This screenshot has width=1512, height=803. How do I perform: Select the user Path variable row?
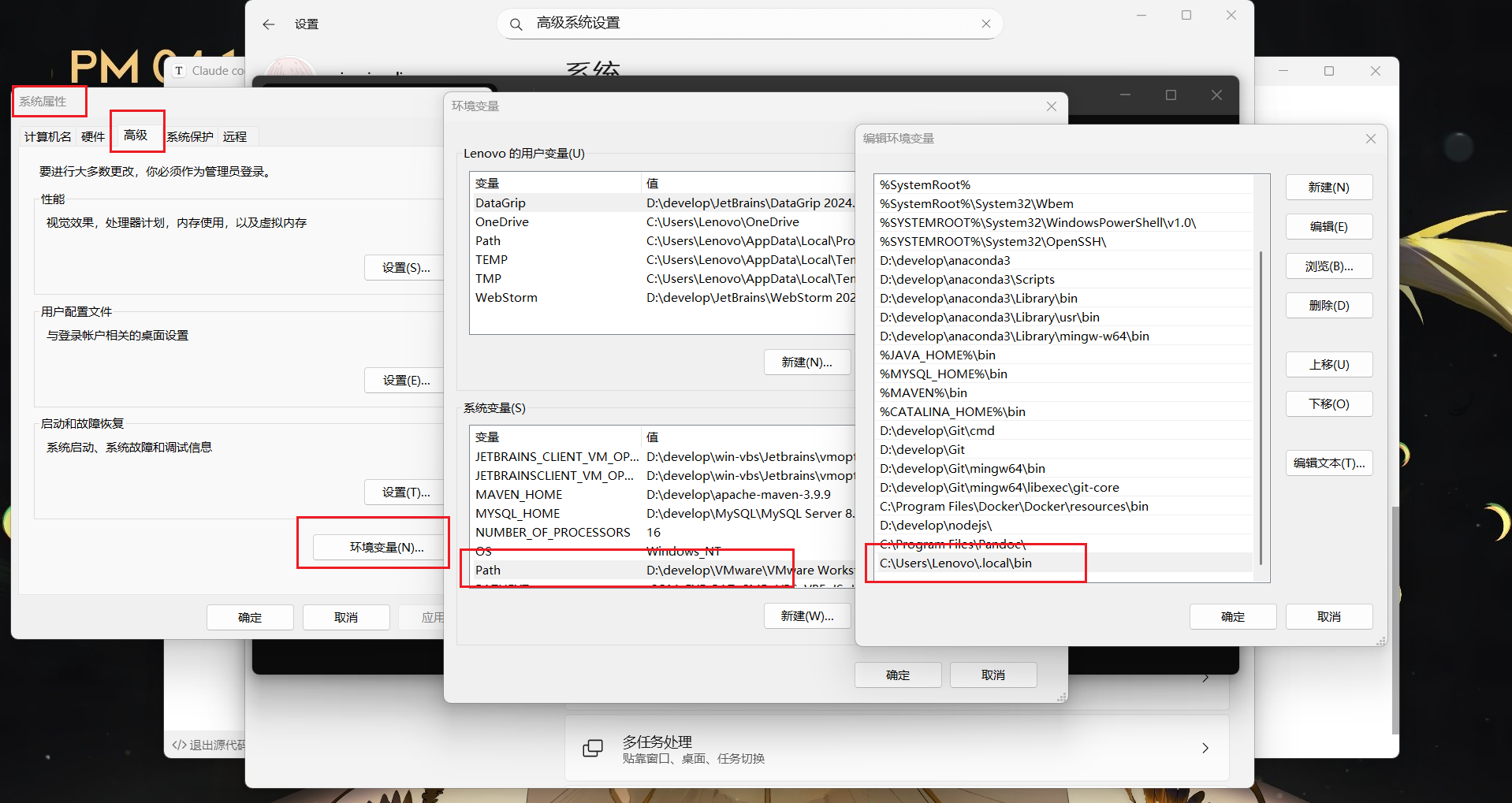pyautogui.click(x=664, y=241)
